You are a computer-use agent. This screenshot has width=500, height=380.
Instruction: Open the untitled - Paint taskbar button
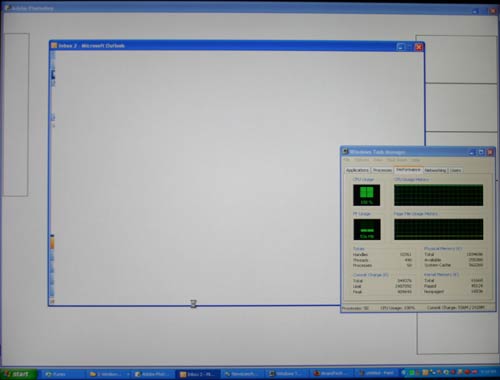[377, 373]
